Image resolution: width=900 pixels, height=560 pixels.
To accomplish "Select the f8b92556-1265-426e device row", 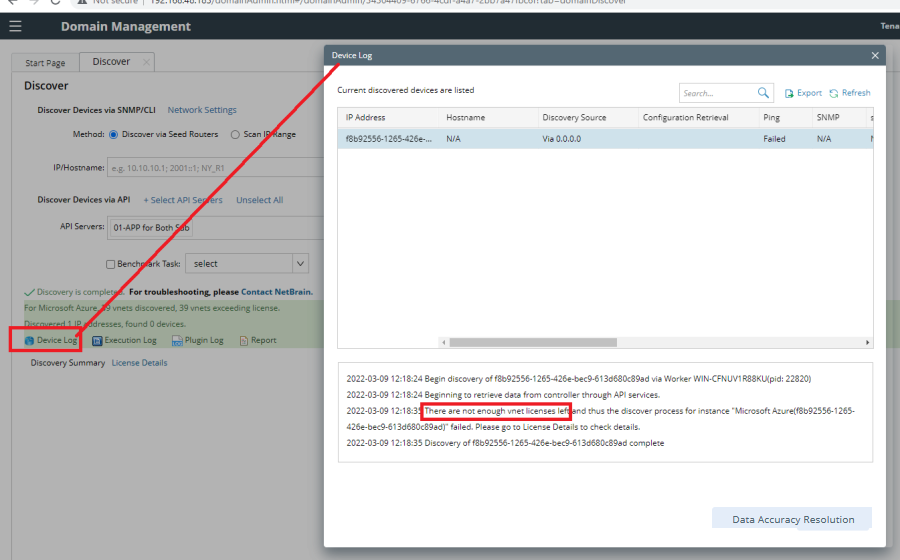I will (605, 139).
